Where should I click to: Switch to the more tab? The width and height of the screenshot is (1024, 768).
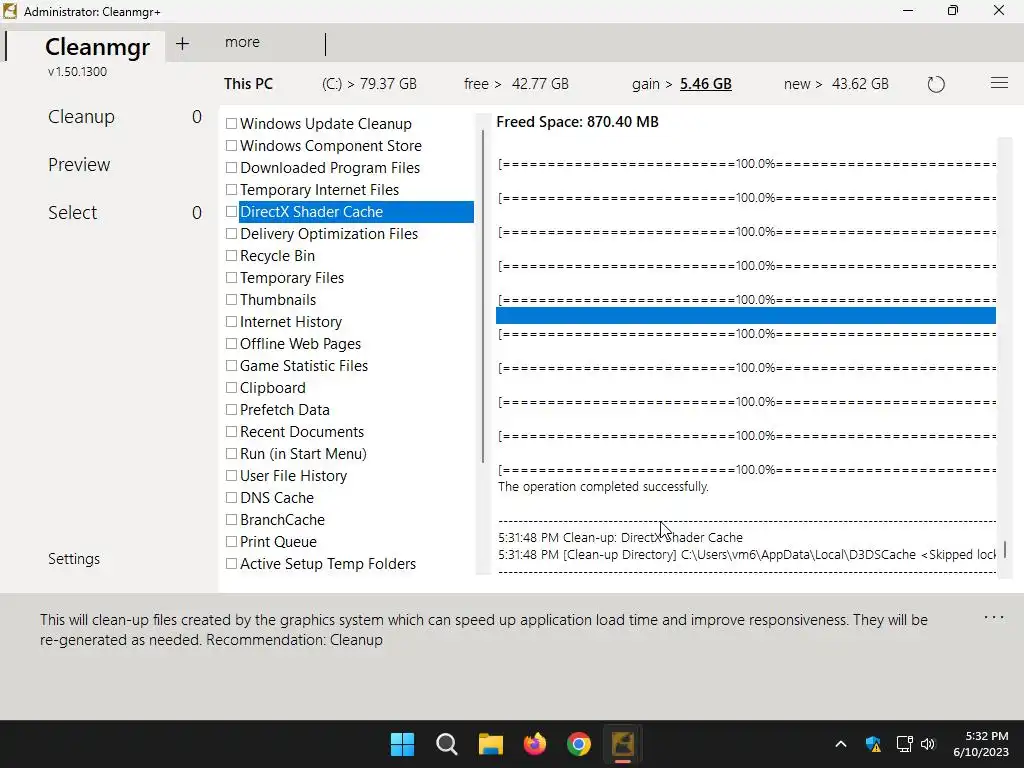(242, 42)
